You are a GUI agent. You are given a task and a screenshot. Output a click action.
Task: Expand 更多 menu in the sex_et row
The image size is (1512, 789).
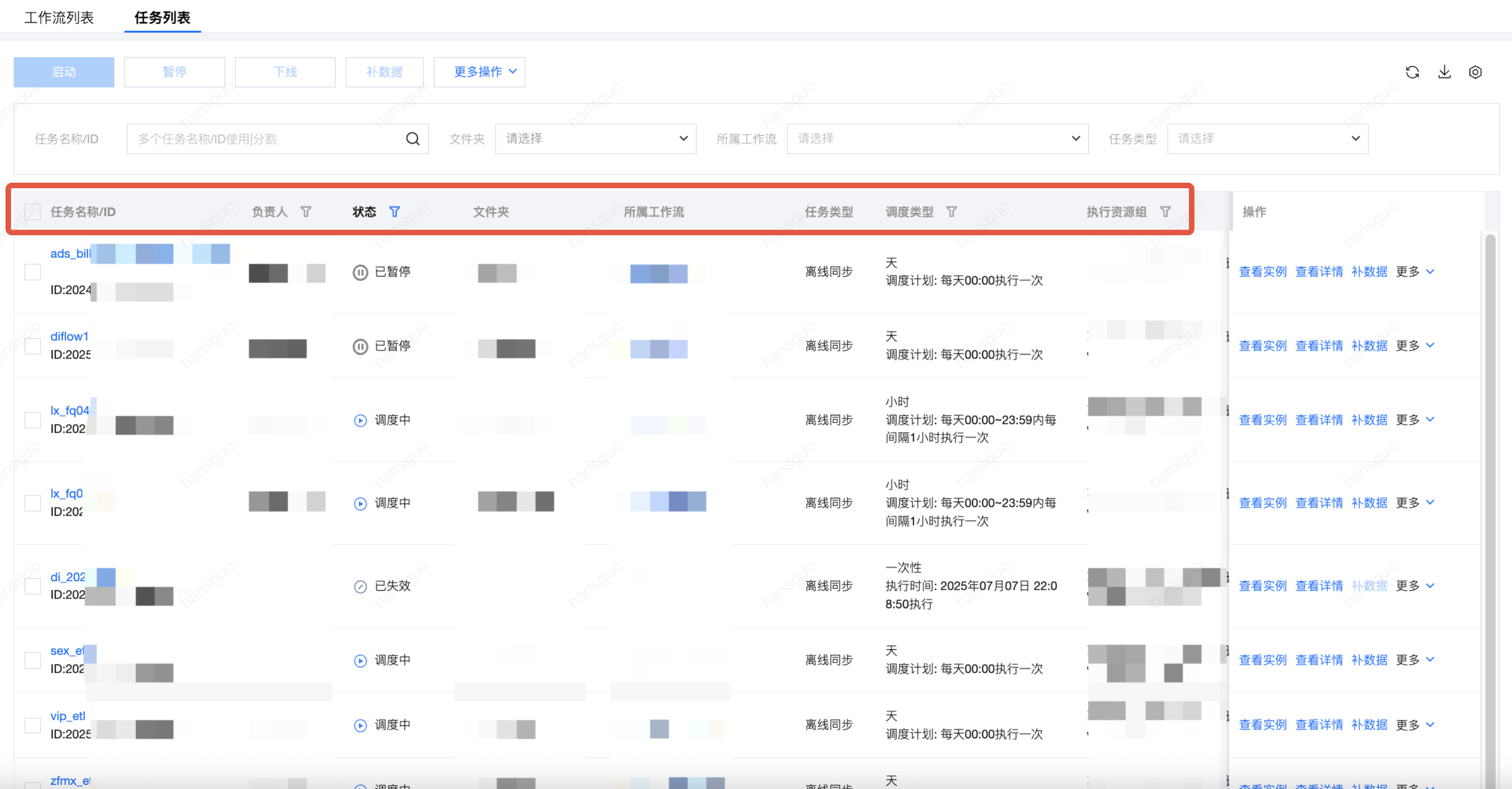click(1415, 660)
